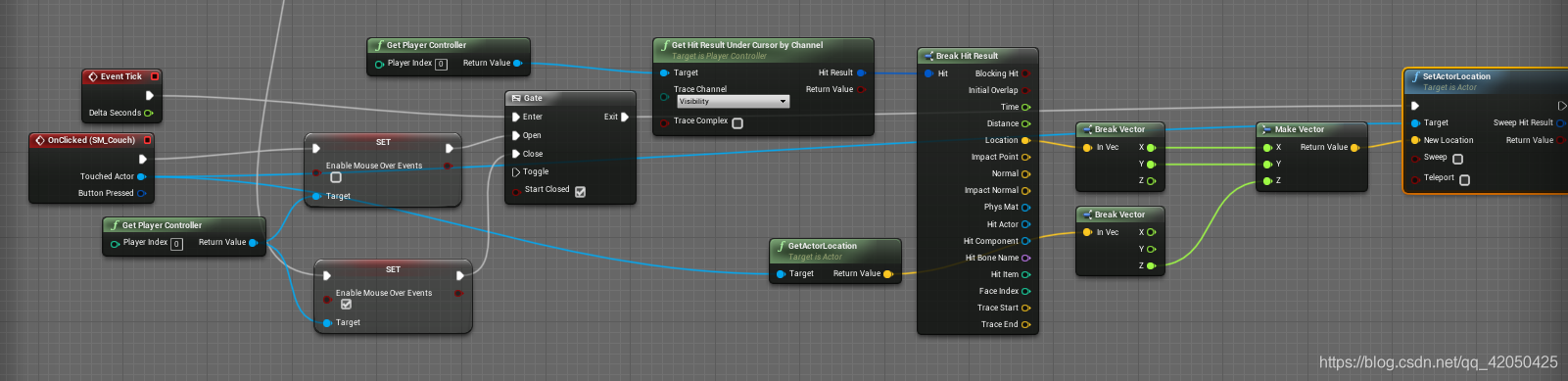The image size is (1568, 381).
Task: Click the Blocking Hit output pin
Action: [x=1025, y=73]
